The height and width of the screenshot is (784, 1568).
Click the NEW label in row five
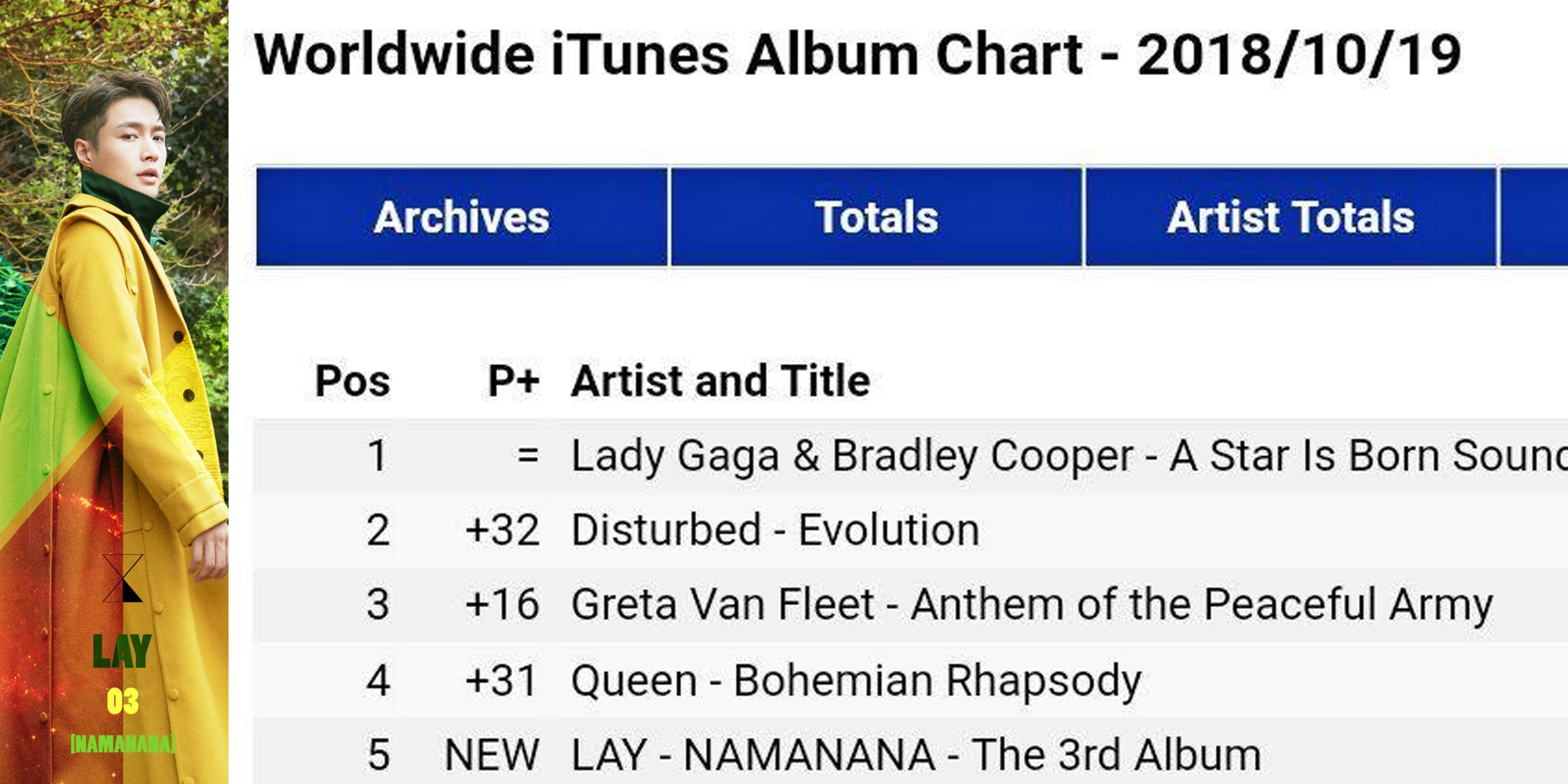click(492, 755)
